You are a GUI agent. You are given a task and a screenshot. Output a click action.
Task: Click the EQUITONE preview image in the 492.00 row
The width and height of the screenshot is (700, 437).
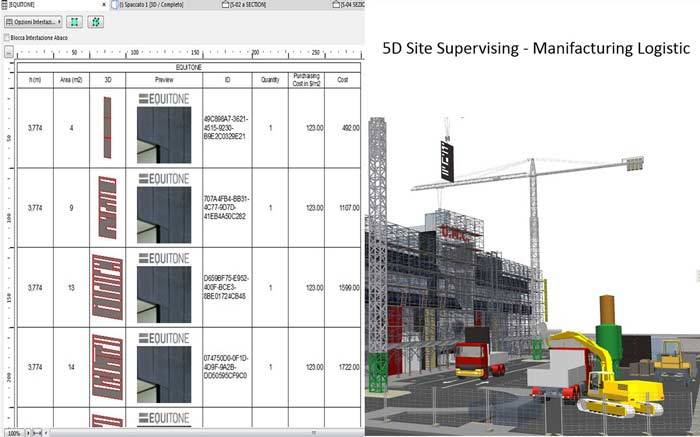(x=164, y=135)
